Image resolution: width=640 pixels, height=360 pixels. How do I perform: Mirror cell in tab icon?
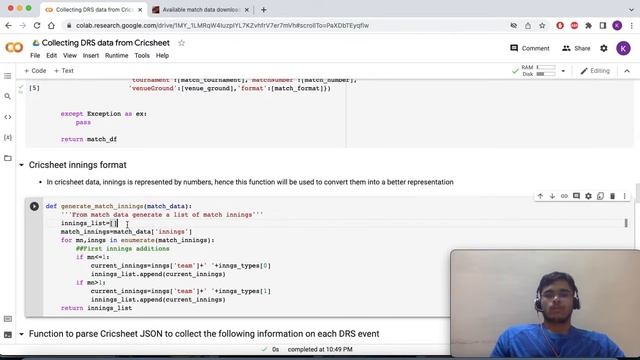click(600, 196)
